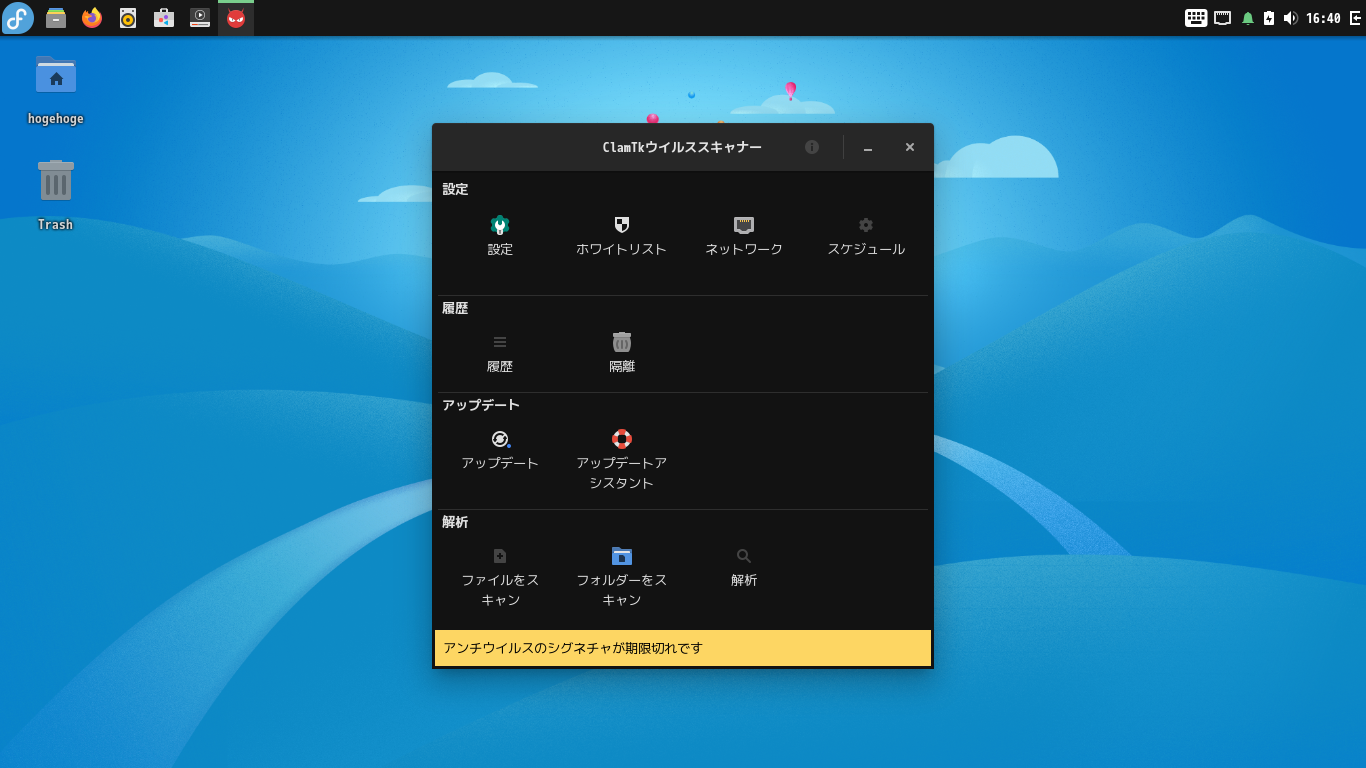
Task: Check the battery charging indicator
Action: [x=1269, y=18]
